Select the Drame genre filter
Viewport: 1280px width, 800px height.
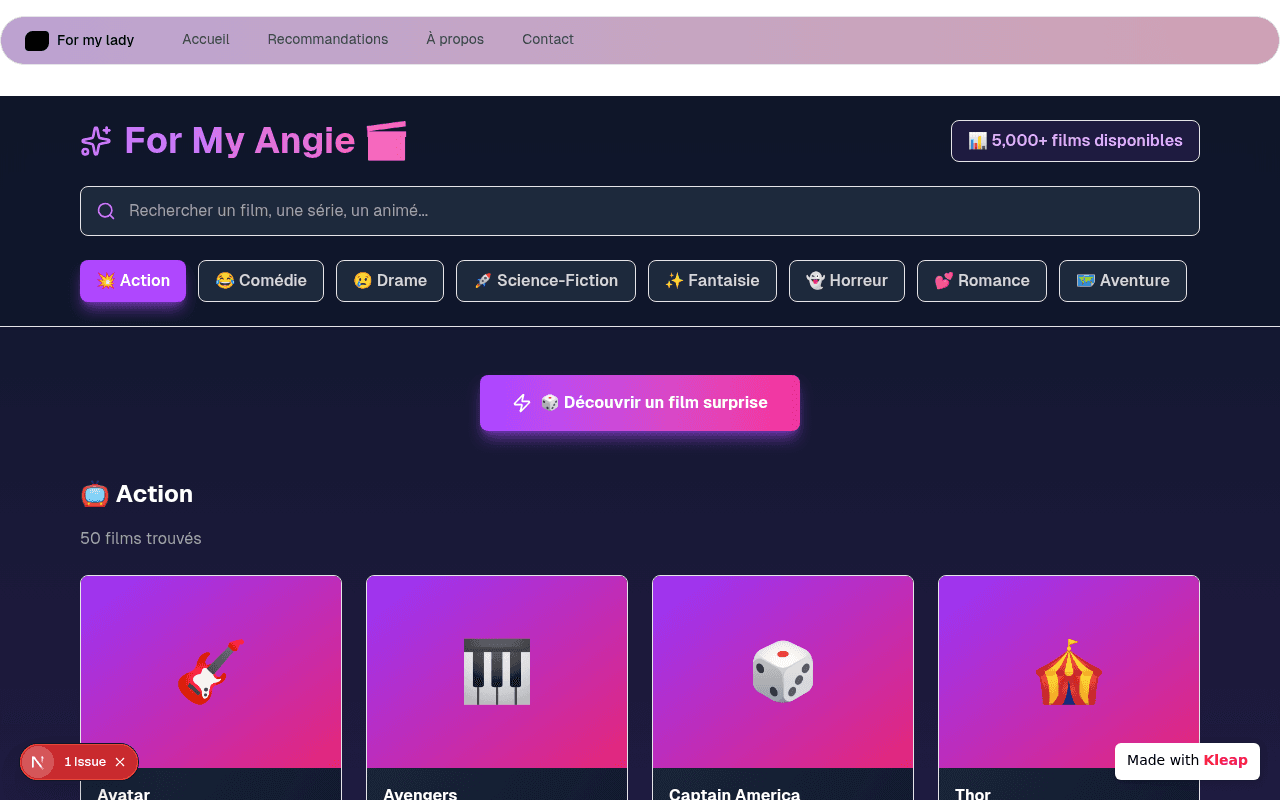click(x=390, y=281)
